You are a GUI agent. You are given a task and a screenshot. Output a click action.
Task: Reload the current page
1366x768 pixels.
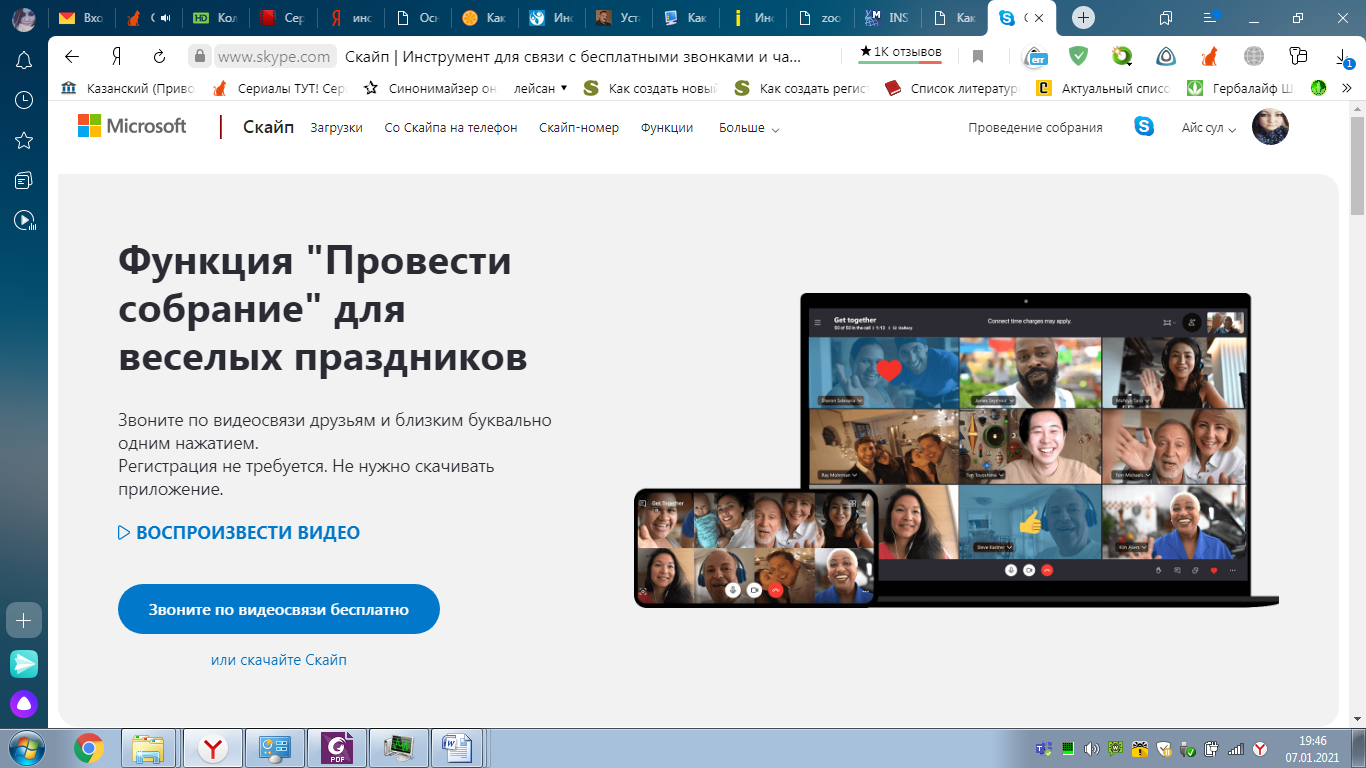159,56
